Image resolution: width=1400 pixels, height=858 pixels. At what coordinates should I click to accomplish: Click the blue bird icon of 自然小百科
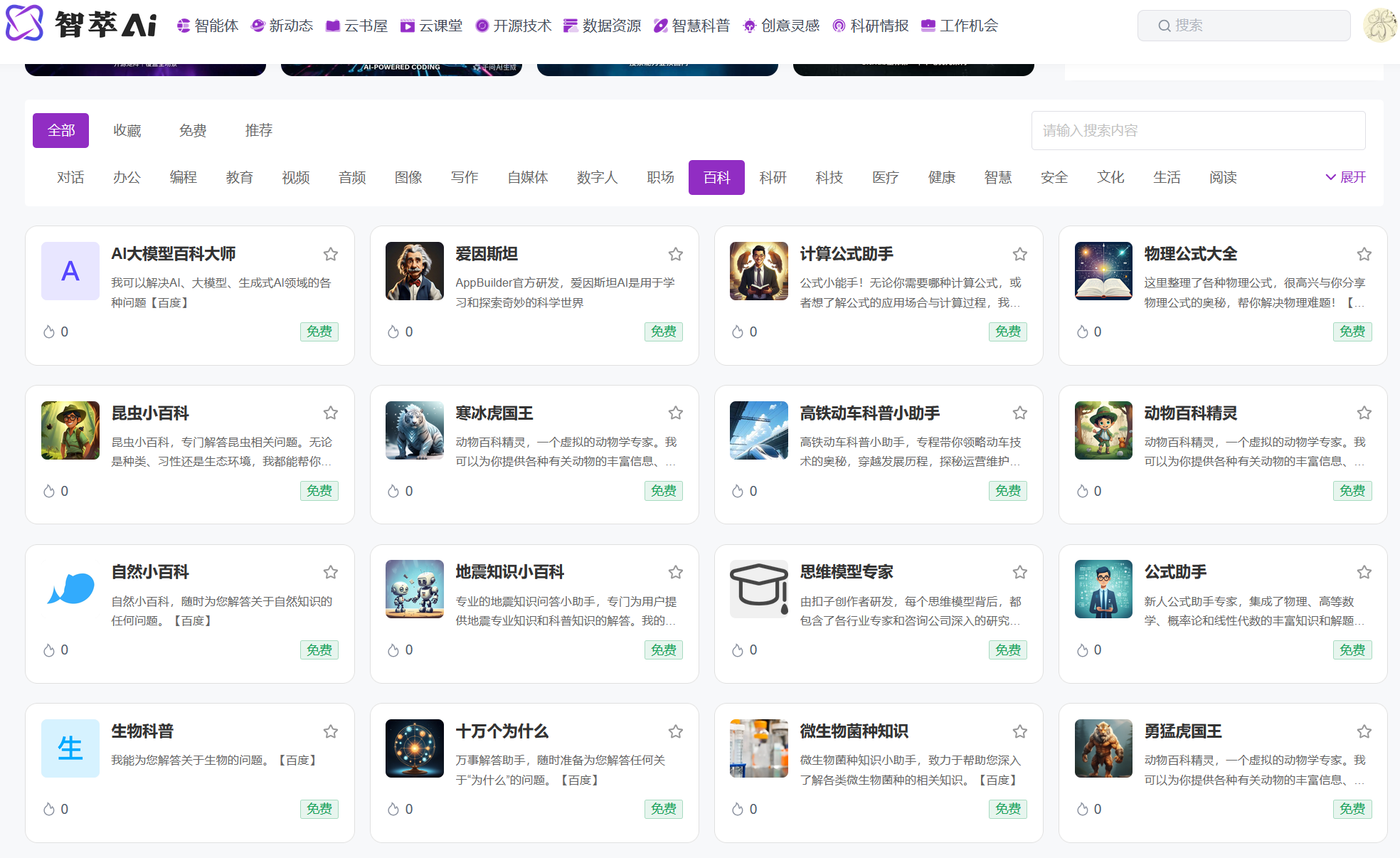tap(70, 589)
